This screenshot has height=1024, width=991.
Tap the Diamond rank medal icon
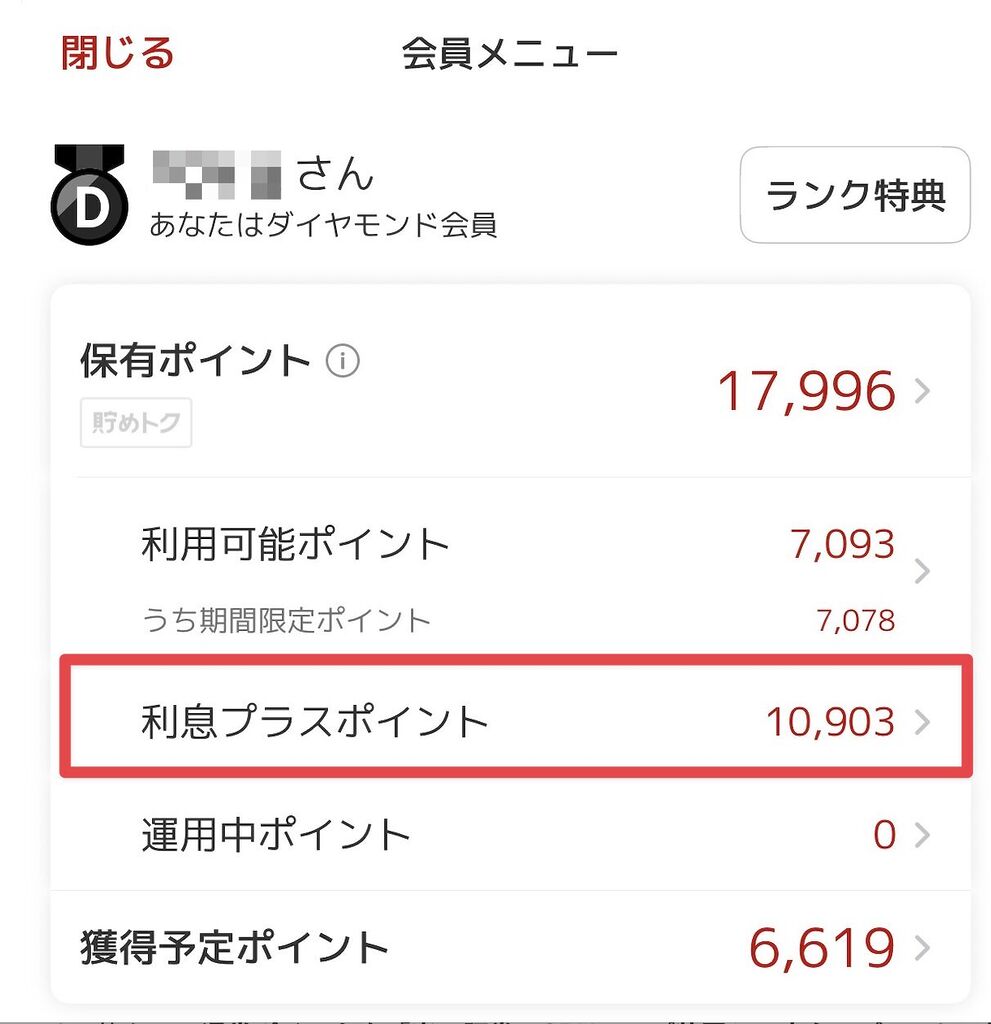point(89,196)
